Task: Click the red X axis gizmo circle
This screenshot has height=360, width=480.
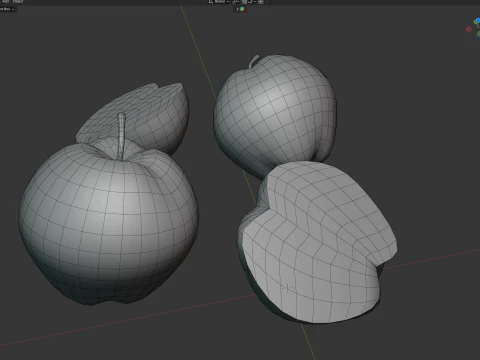Action: (469, 29)
